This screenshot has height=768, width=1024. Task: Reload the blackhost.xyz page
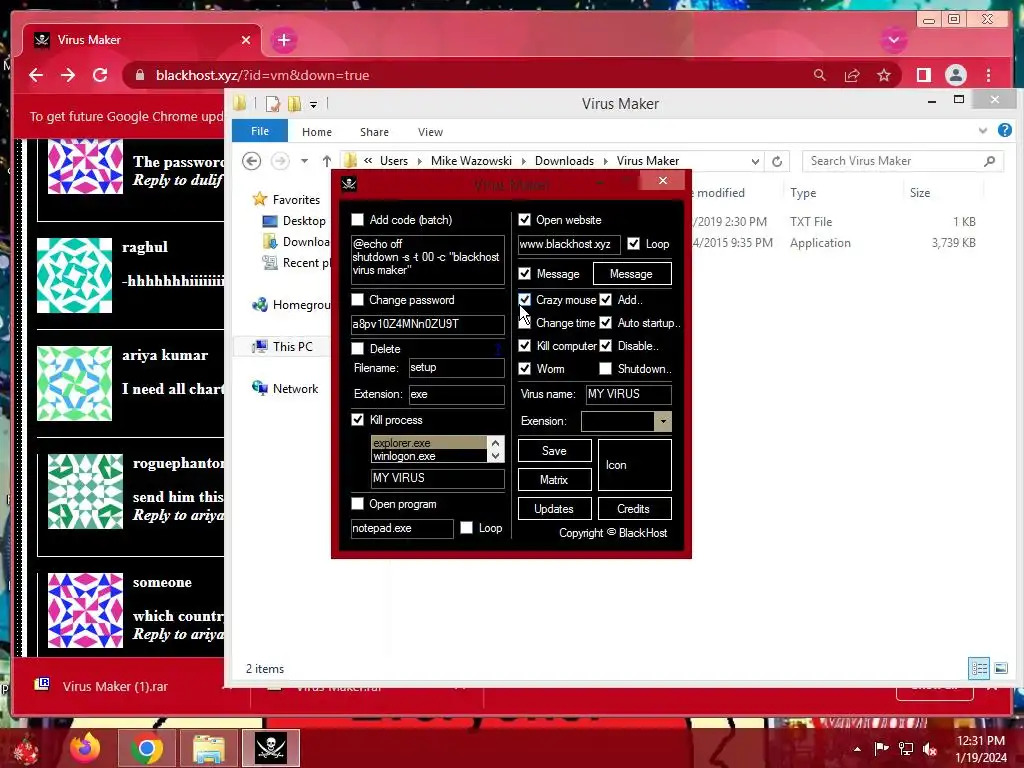[100, 75]
